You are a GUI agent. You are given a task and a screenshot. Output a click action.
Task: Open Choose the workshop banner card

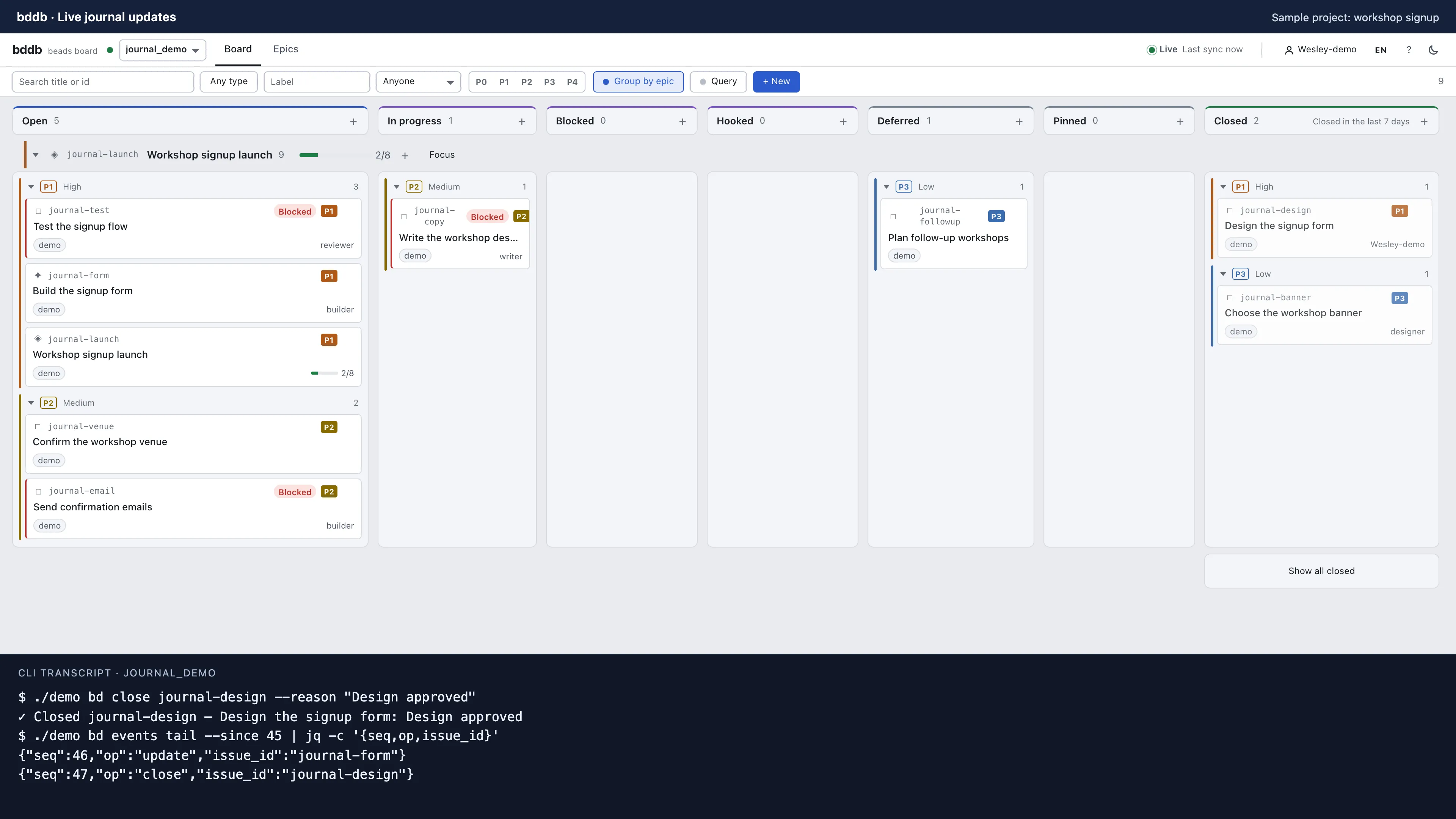[x=1324, y=315]
